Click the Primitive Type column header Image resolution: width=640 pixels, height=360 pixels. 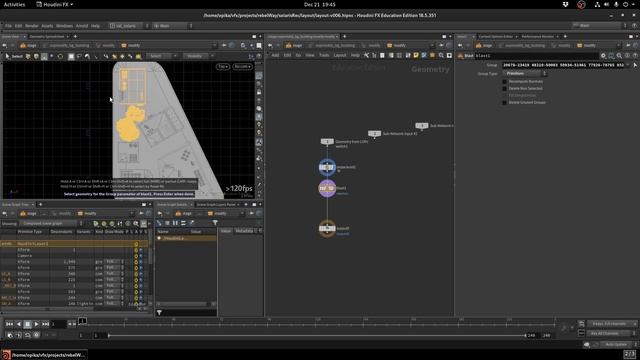point(30,231)
